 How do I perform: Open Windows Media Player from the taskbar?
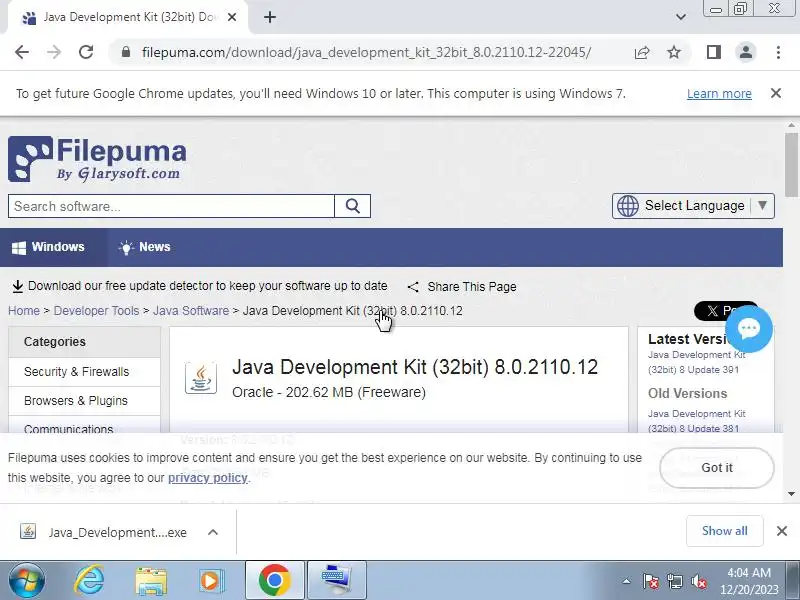coord(211,581)
